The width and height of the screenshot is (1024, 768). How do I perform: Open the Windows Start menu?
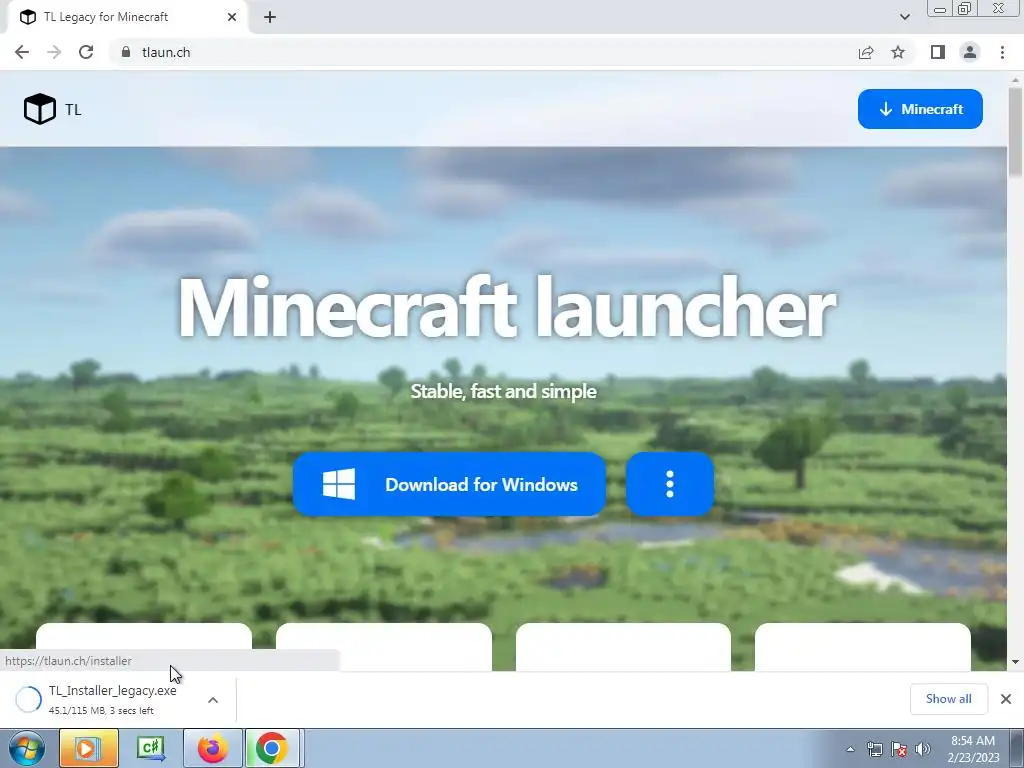coord(27,748)
